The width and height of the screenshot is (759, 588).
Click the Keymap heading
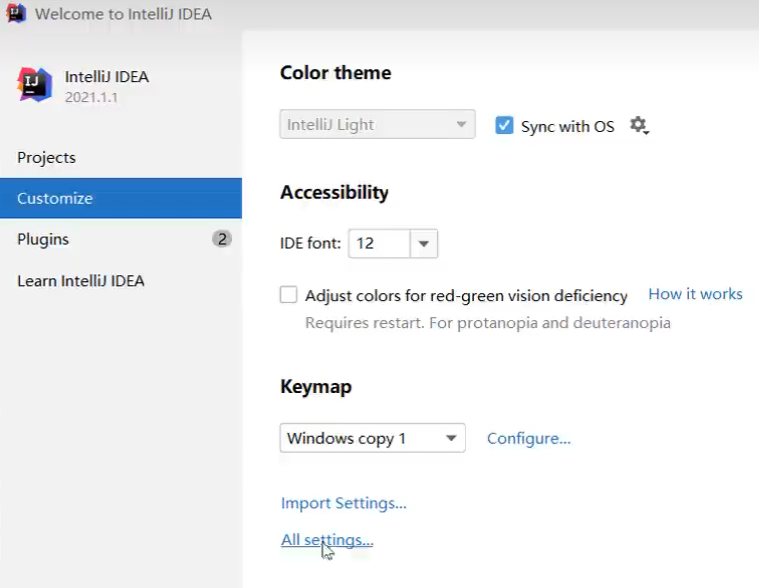pyautogui.click(x=316, y=387)
